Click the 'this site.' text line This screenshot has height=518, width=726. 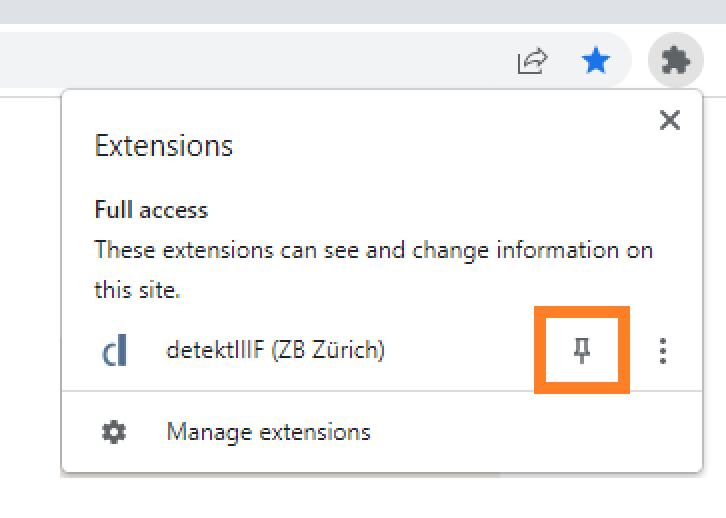click(136, 291)
